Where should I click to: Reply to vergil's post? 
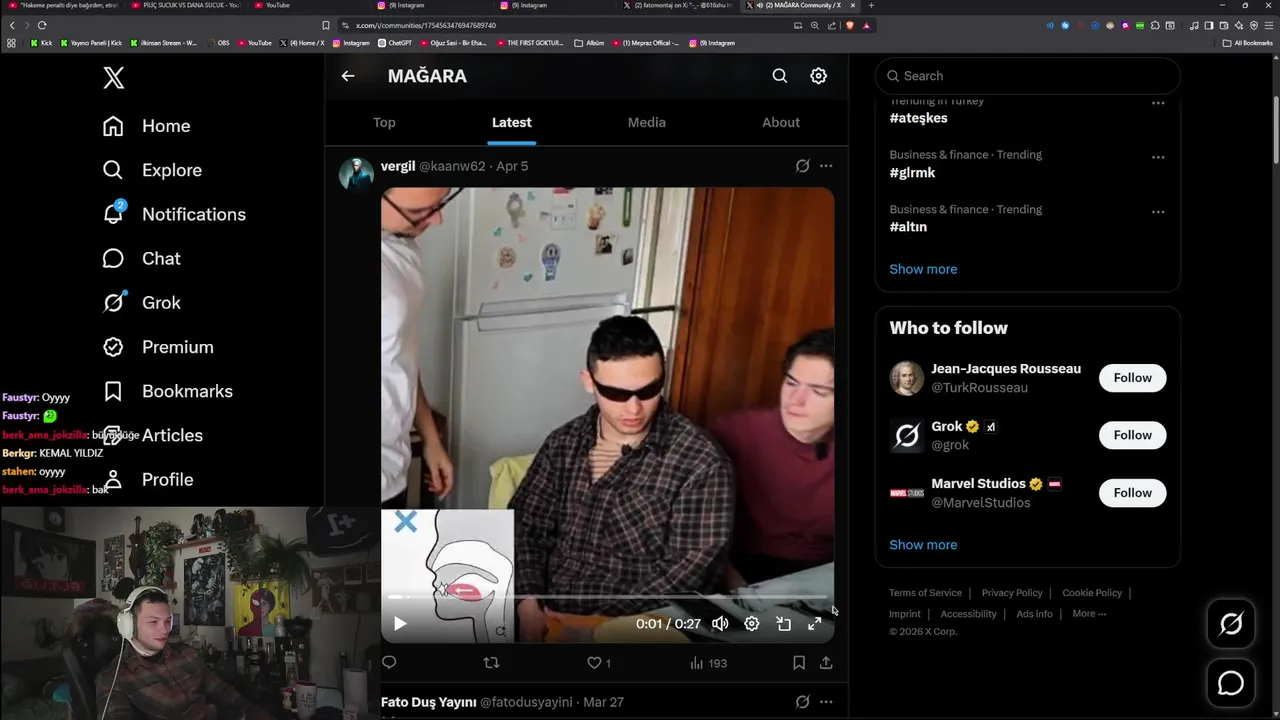tap(389, 662)
